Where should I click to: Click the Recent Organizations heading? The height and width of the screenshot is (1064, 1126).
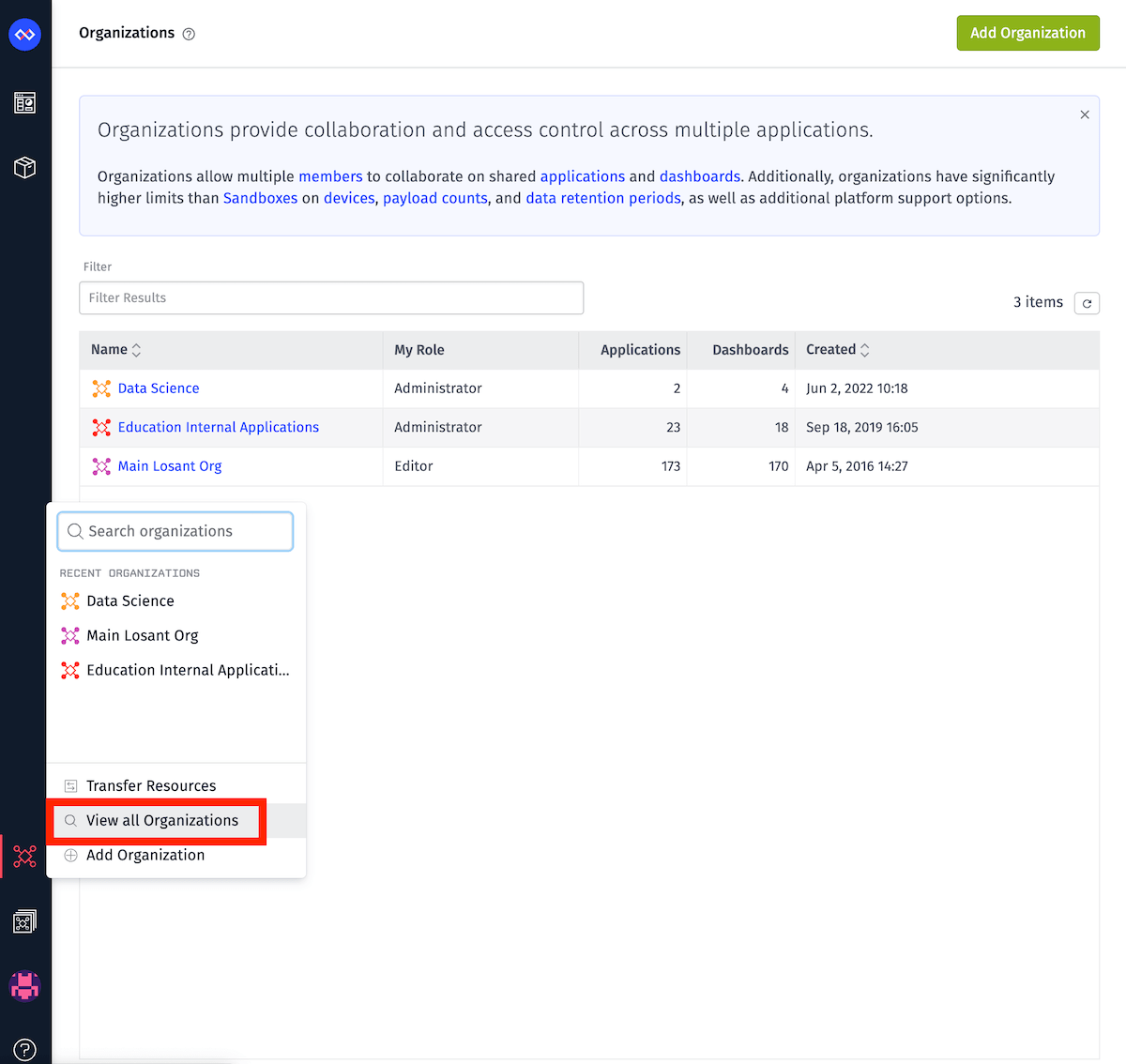tap(129, 573)
